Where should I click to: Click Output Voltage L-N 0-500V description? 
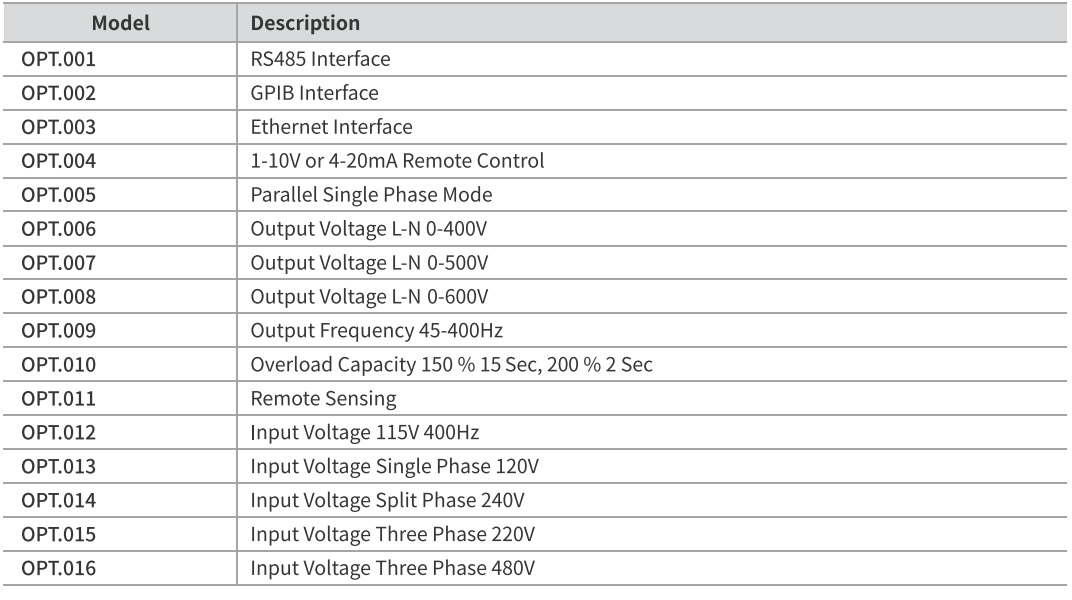[371, 263]
